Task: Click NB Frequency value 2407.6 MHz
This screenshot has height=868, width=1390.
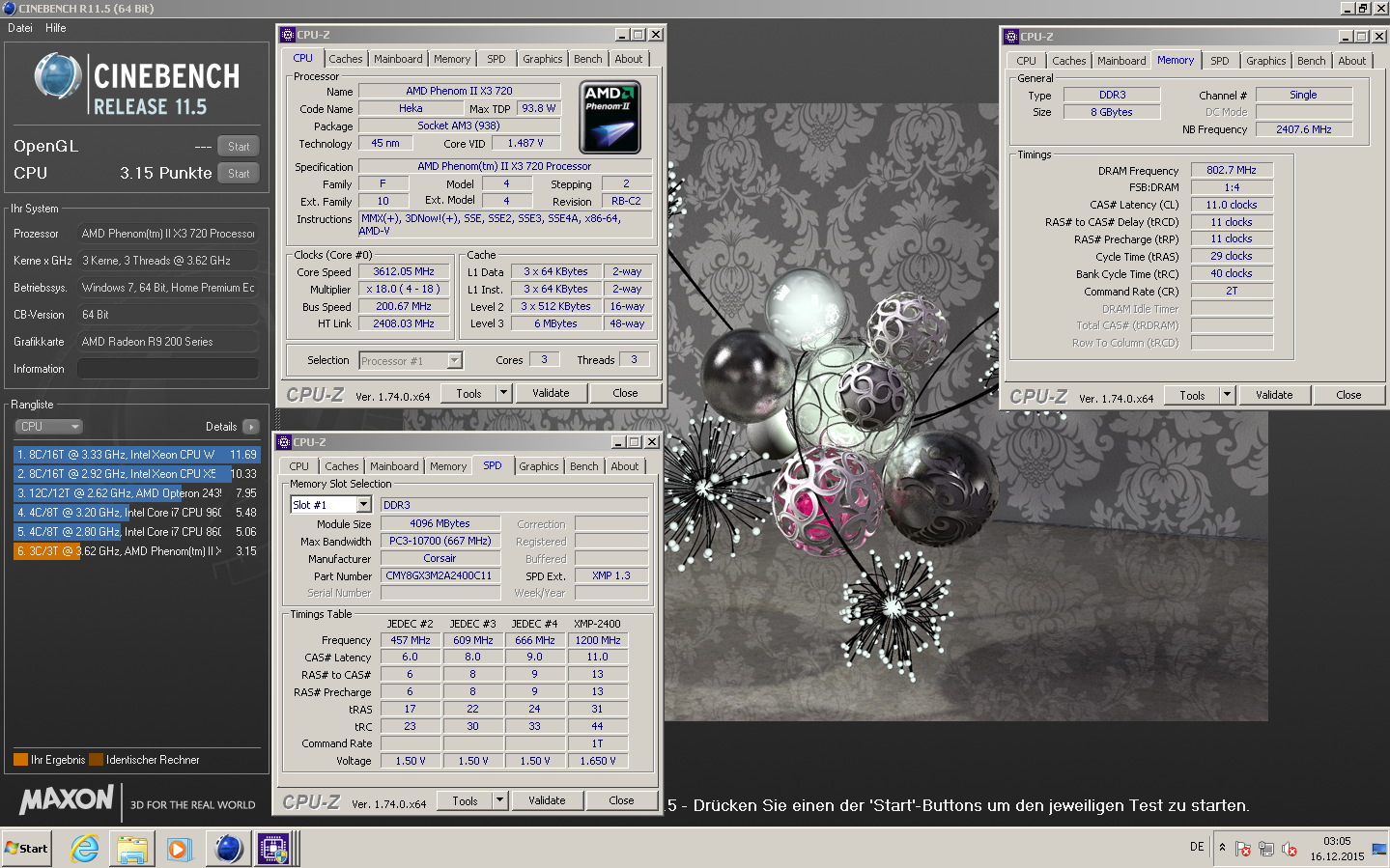Action: [x=1304, y=129]
